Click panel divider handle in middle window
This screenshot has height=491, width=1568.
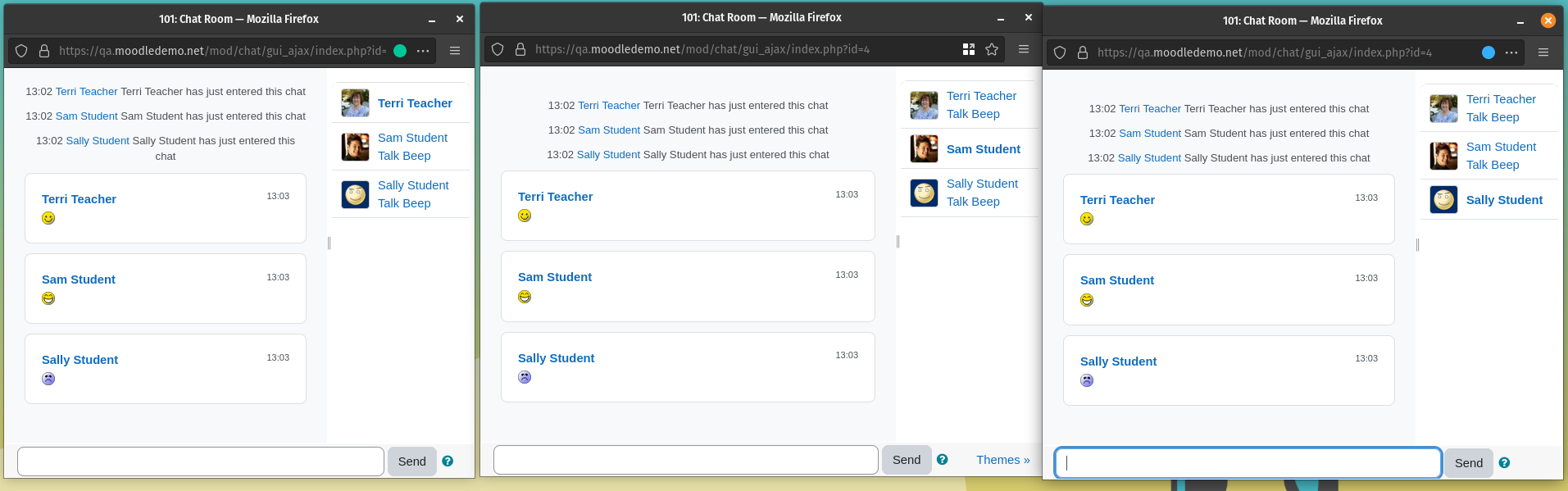point(898,241)
